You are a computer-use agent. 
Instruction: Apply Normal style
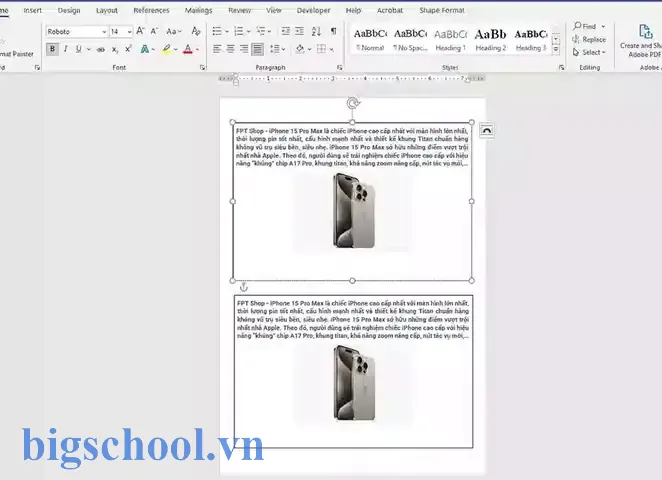tap(370, 39)
